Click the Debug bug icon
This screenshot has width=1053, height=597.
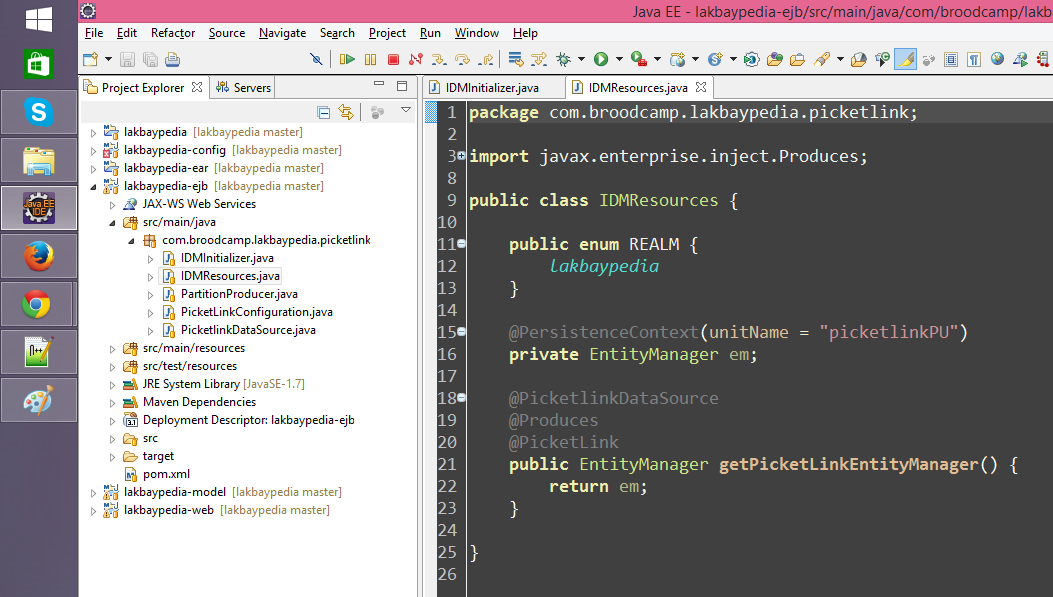[x=563, y=59]
